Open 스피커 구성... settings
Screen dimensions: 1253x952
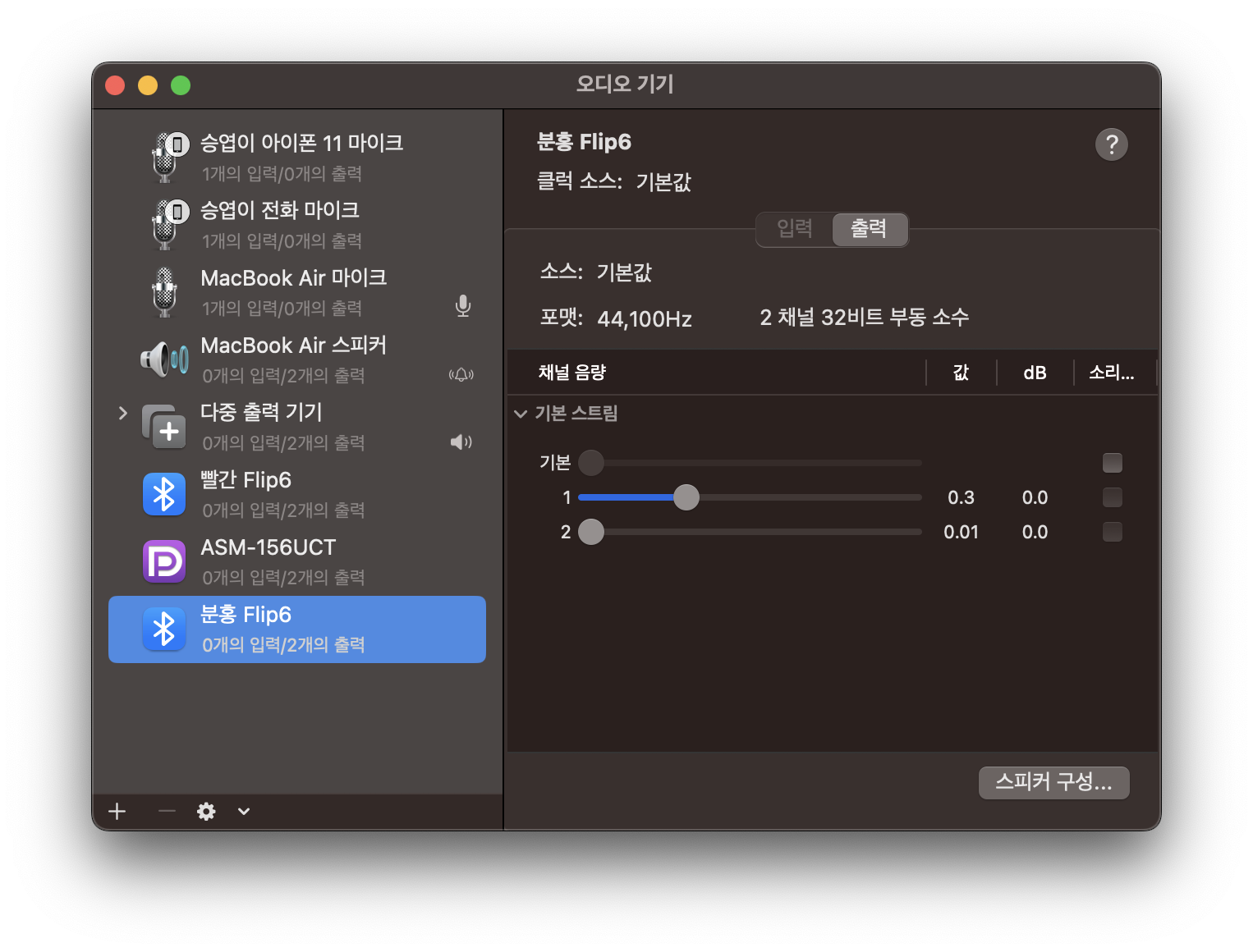coord(1054,783)
